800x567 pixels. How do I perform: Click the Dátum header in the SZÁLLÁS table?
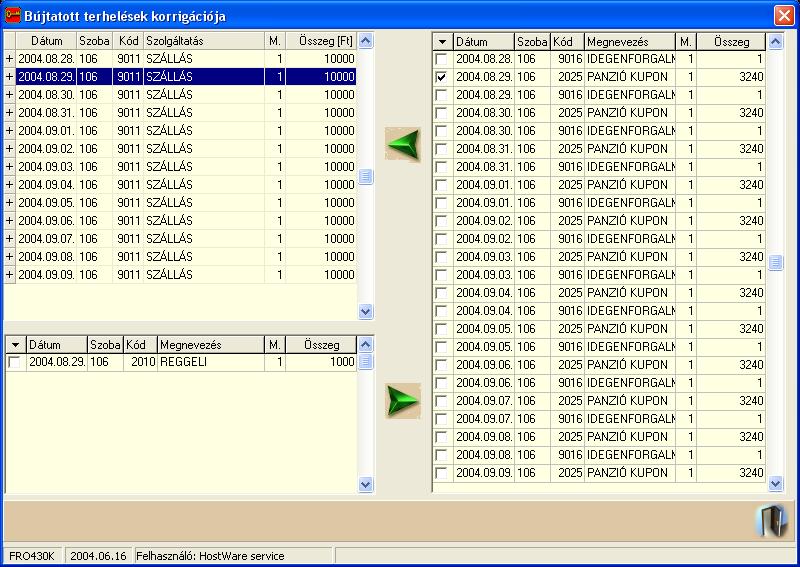(x=46, y=41)
